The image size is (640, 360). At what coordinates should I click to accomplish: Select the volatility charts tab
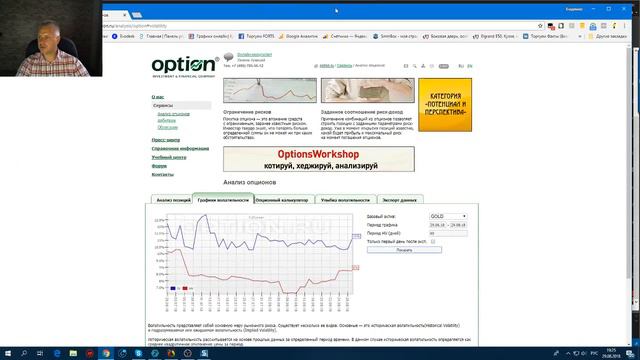[223, 200]
